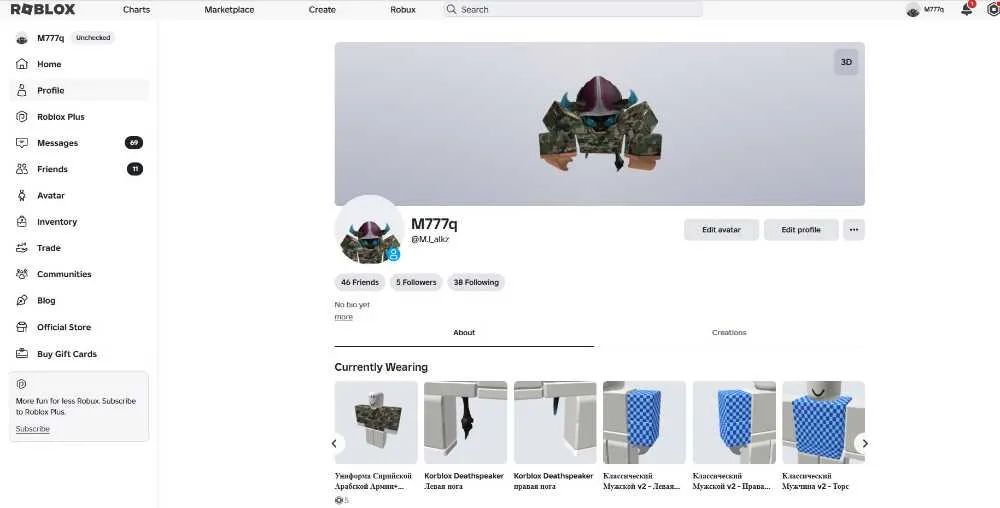The height and width of the screenshot is (508, 1000).
Task: Show previous Currently Wearing items arrow
Action: point(334,444)
